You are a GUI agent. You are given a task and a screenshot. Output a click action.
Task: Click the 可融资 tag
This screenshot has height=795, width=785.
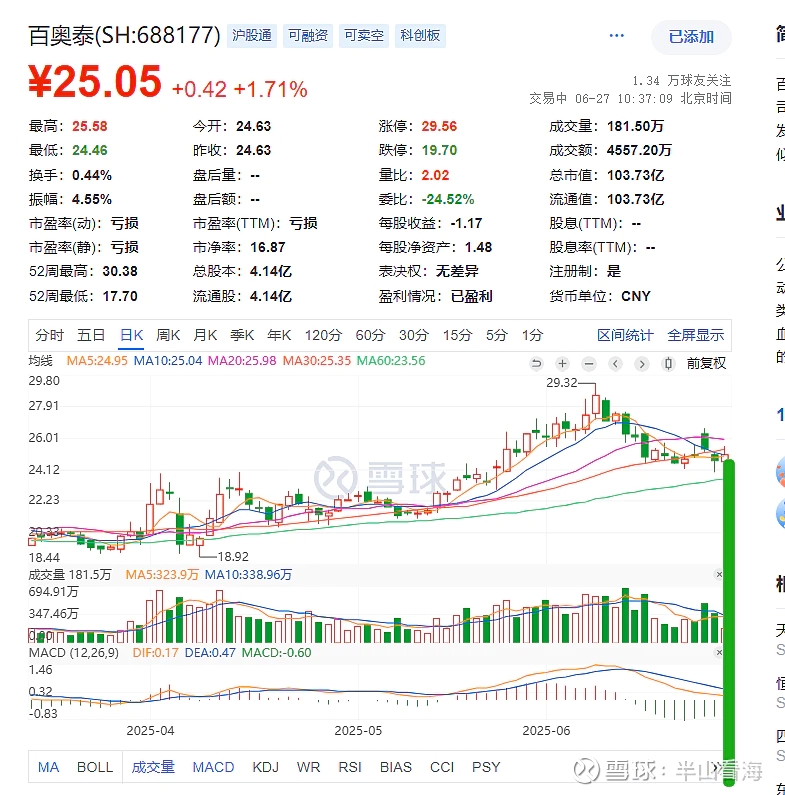308,35
